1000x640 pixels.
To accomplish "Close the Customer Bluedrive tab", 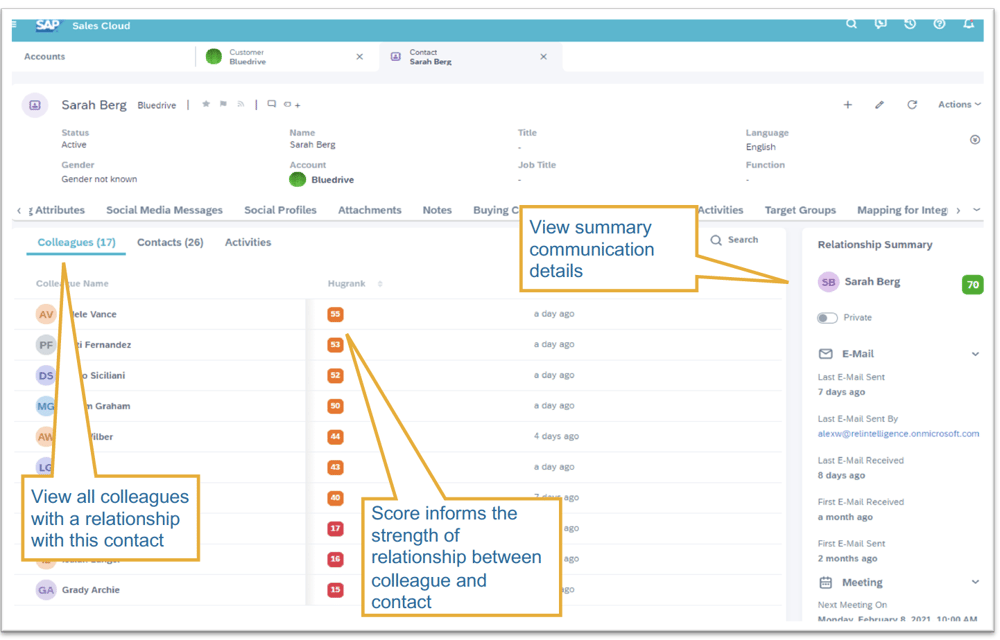I will tap(360, 57).
